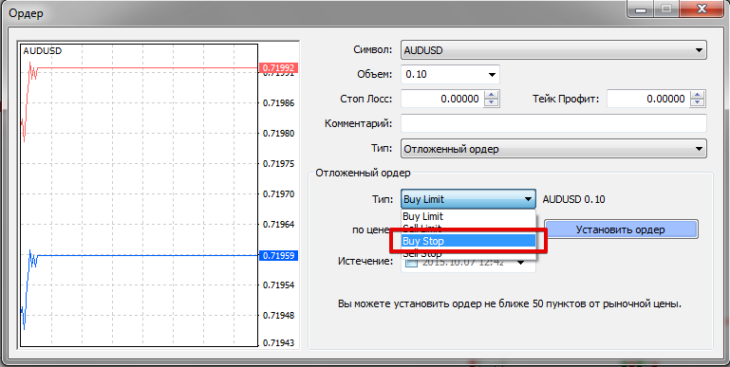730x367 pixels.
Task: Open the Истечение date picker arrow
Action: (x=521, y=263)
